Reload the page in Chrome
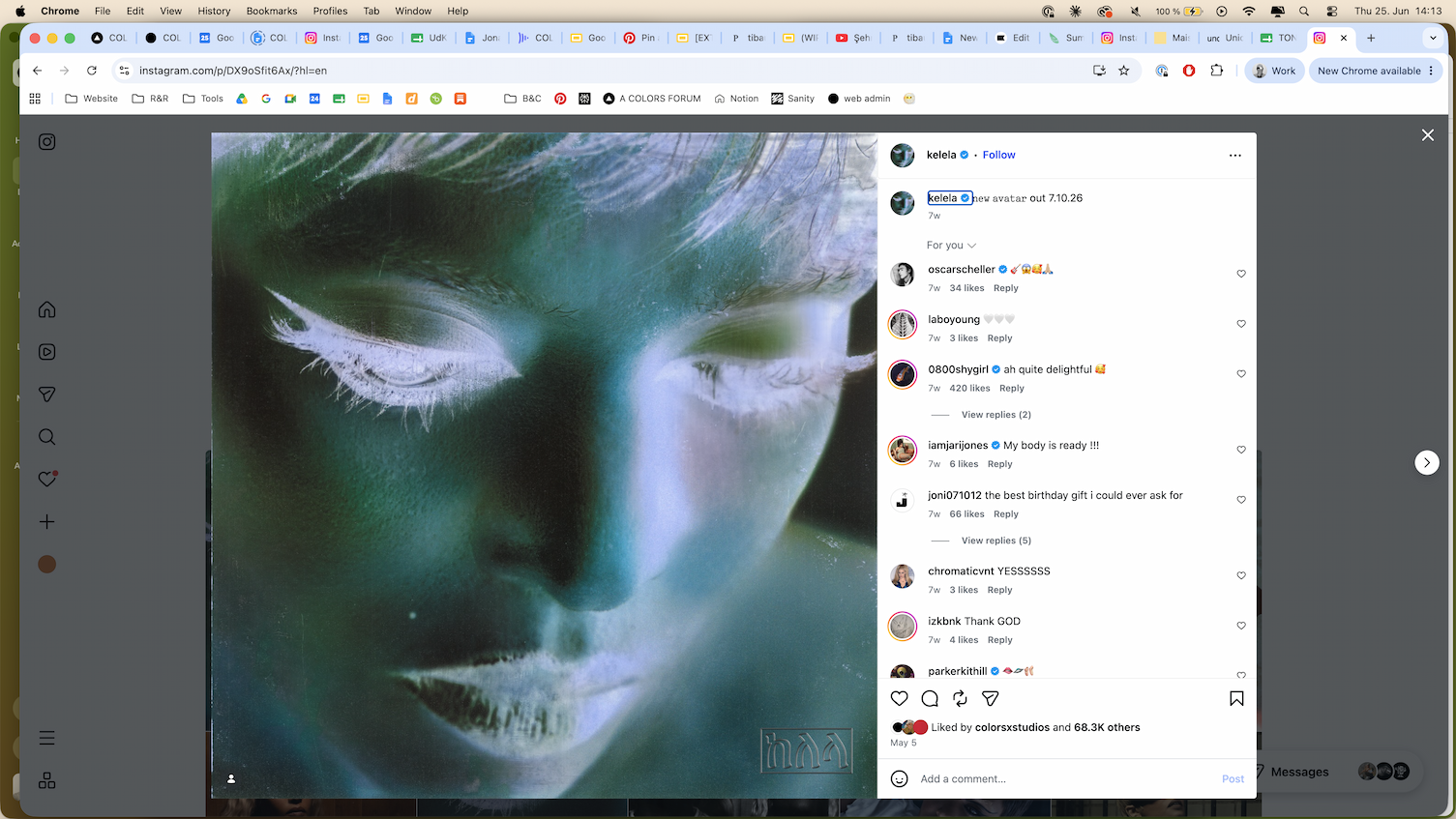1456x819 pixels. (92, 71)
